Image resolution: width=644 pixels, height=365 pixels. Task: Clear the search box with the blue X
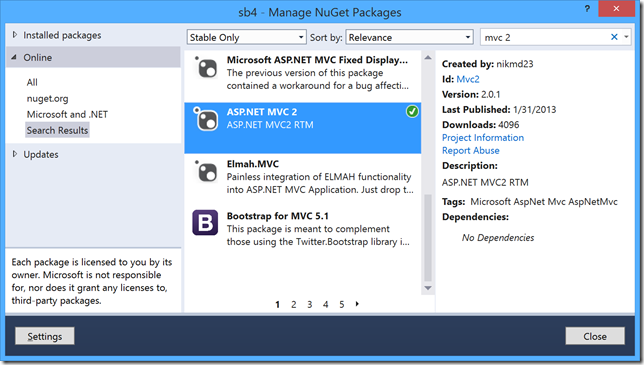[614, 37]
